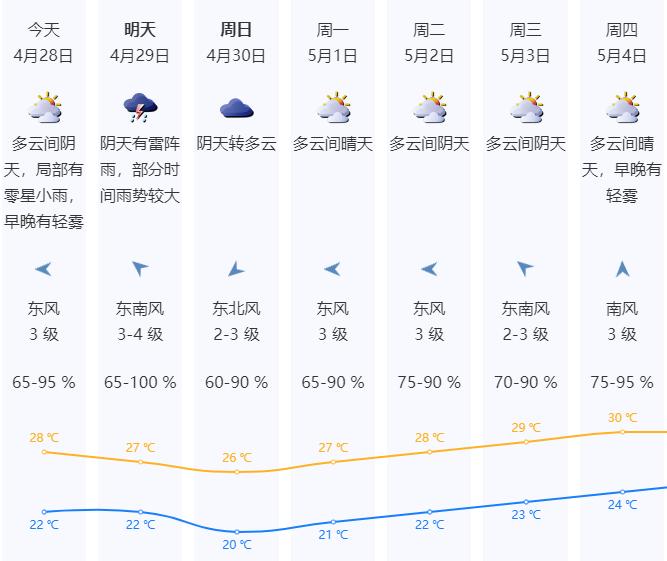Click the east wind arrow for today

43,269
